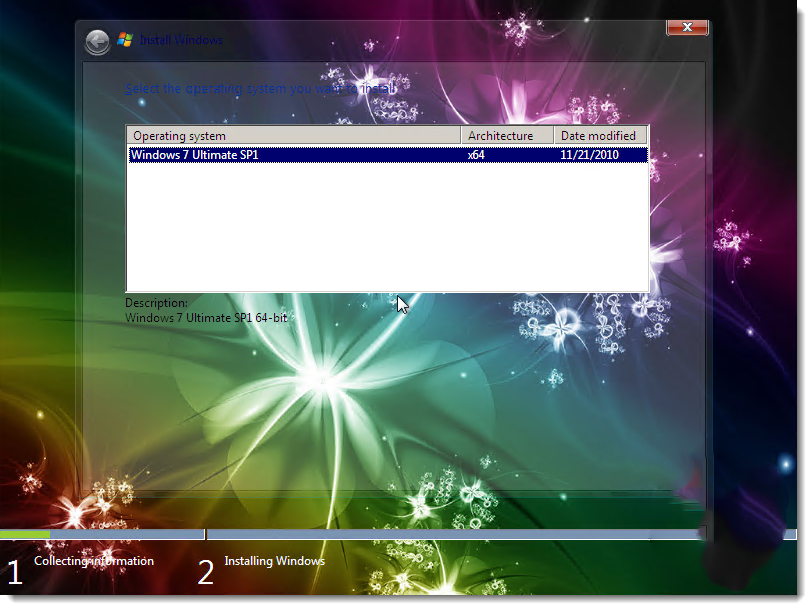The image size is (812, 610).
Task: Click the 'Windows 7 Ultimate SP1 64-bit' description
Action: (x=206, y=318)
